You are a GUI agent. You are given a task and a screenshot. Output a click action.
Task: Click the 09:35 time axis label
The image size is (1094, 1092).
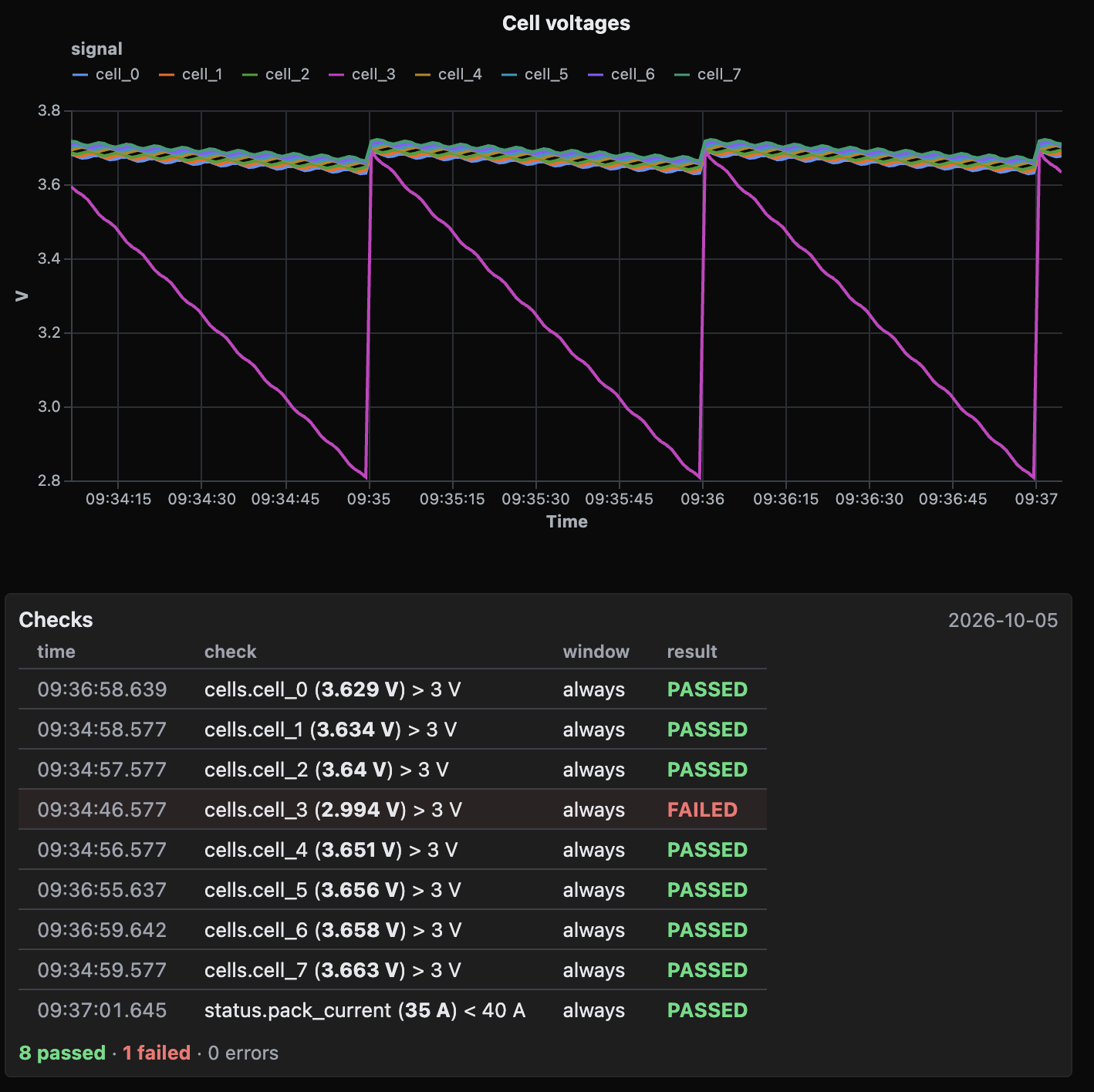[369, 499]
